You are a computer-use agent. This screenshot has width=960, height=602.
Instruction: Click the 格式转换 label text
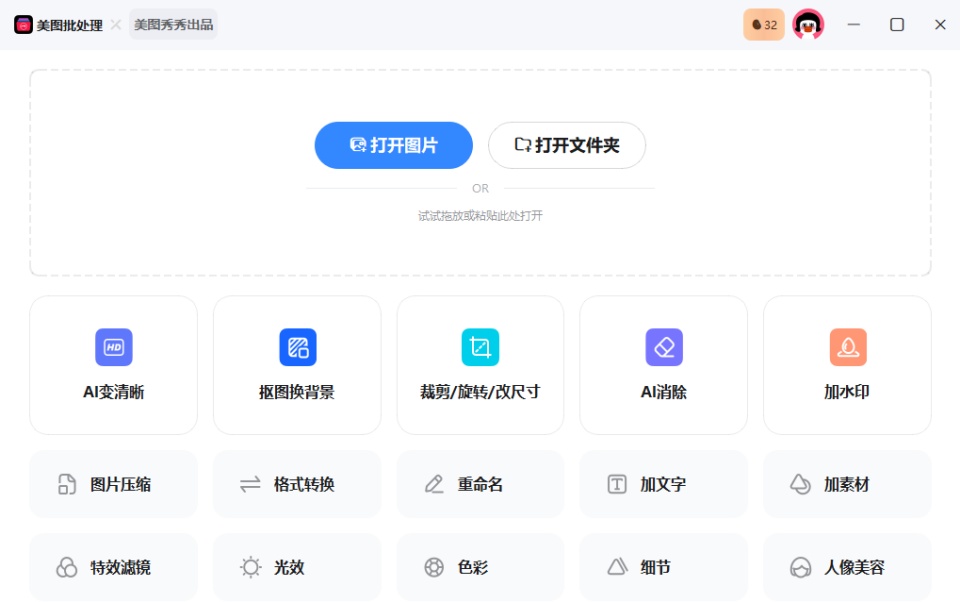point(304,484)
